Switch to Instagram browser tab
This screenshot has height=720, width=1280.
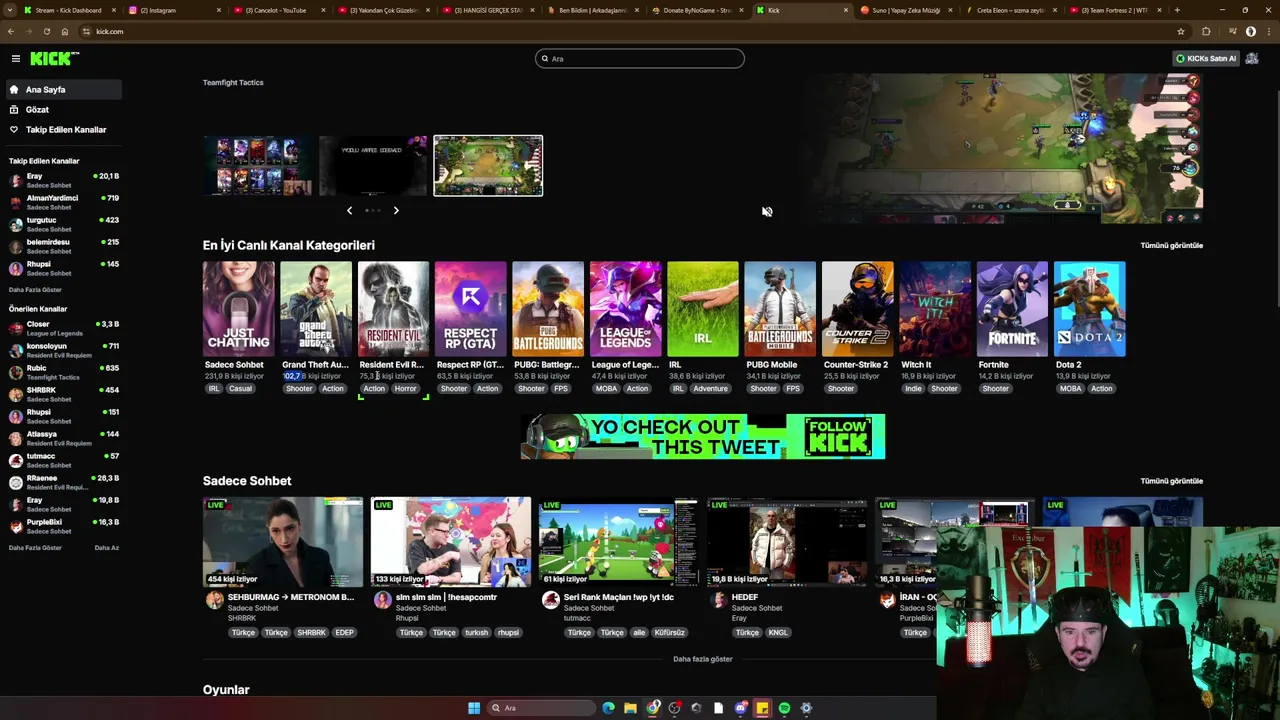tap(175, 10)
